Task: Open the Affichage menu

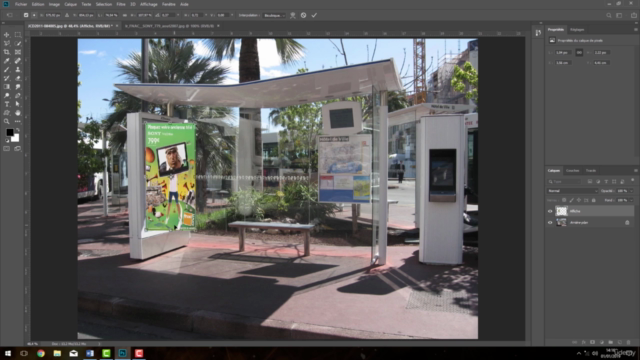Action: click(x=149, y=4)
